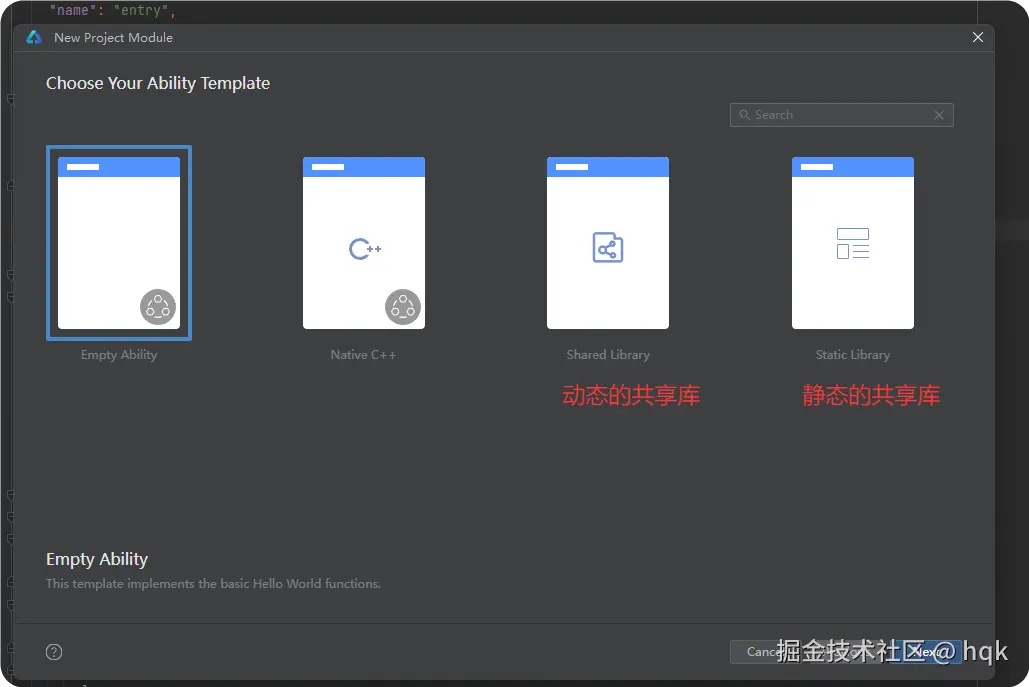
Task: Click the Empty Ability label under its card
Action: 118,354
